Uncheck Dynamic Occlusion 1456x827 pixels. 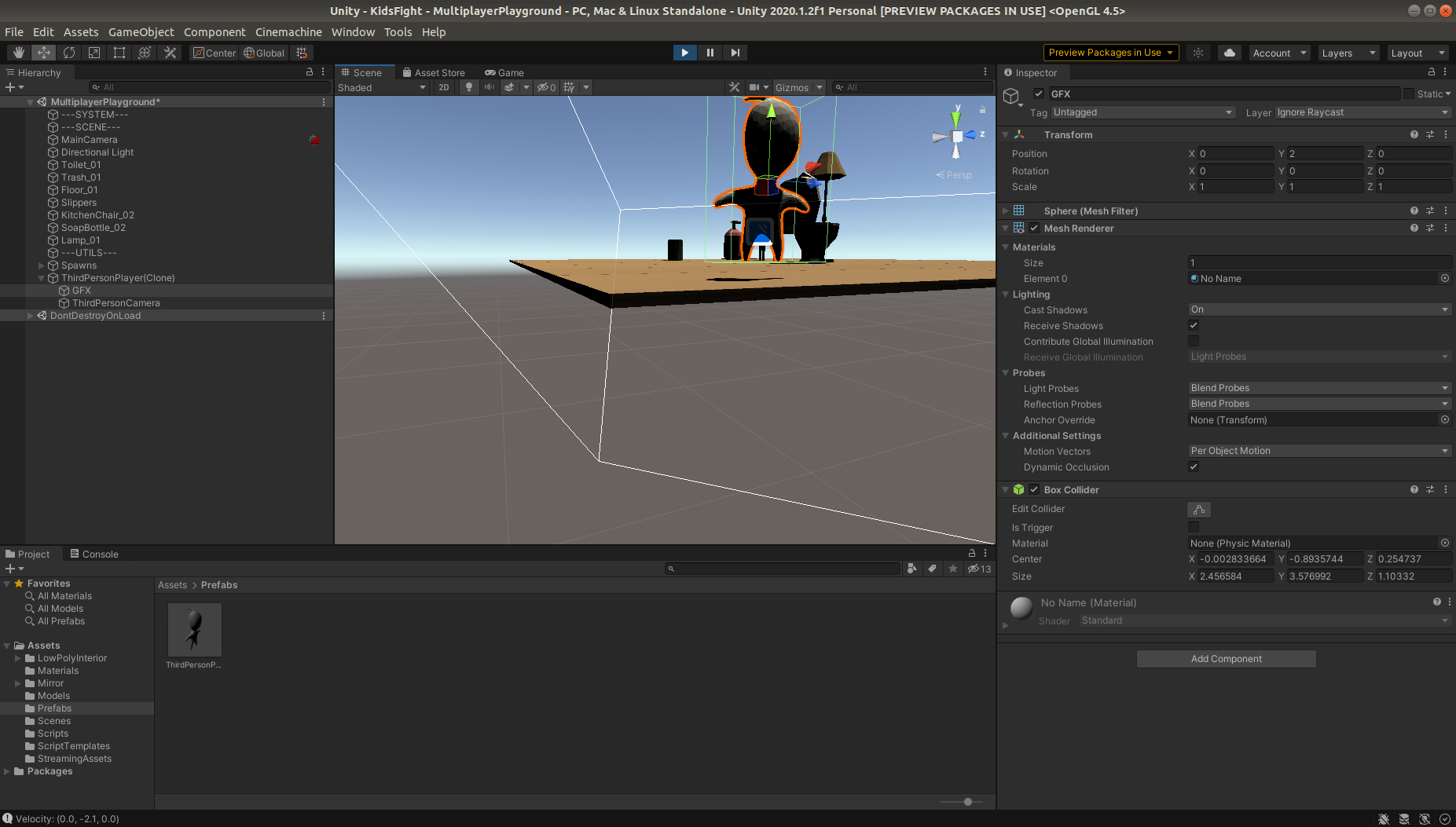[x=1194, y=467]
